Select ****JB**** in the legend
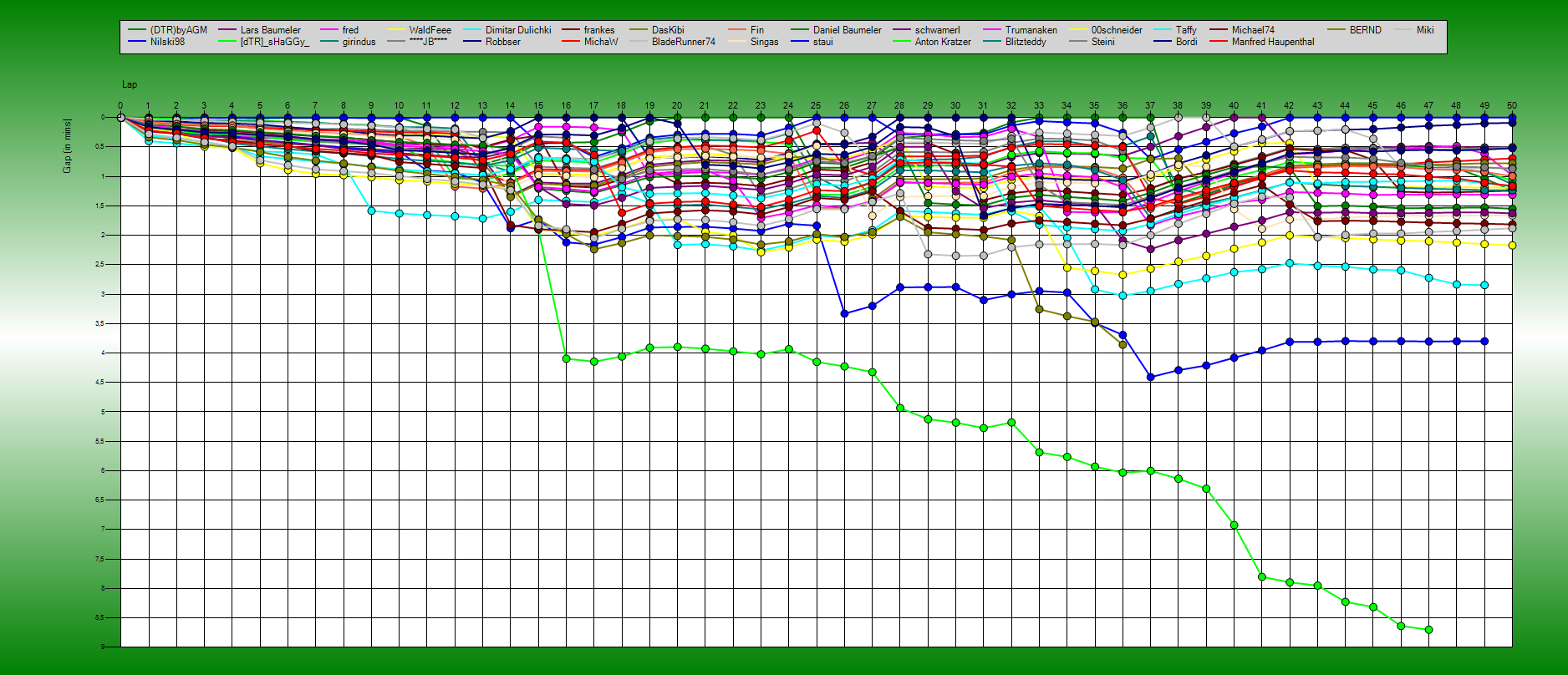The image size is (1568, 675). coord(418,42)
